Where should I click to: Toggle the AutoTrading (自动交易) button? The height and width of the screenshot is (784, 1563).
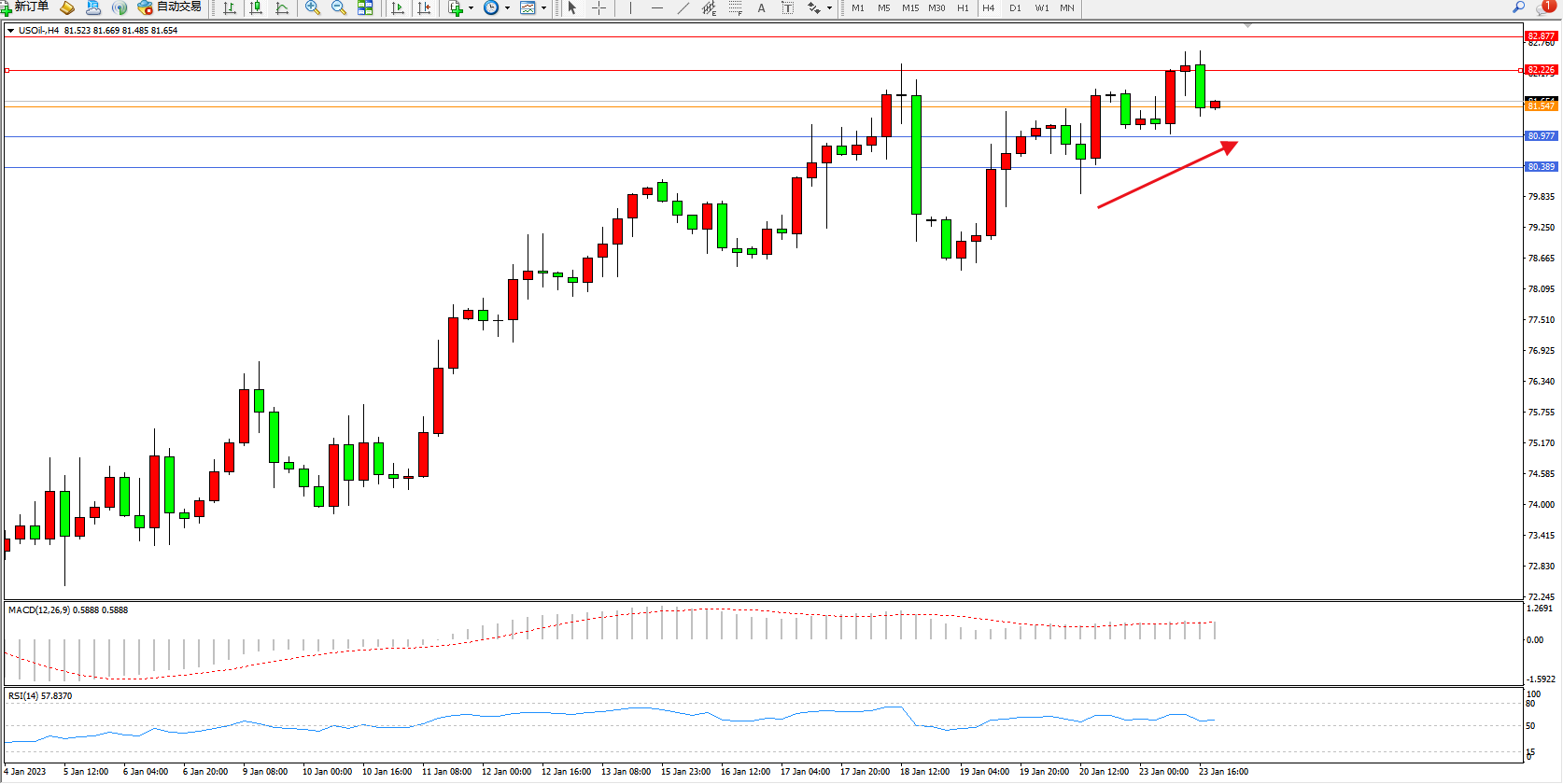(170, 7)
